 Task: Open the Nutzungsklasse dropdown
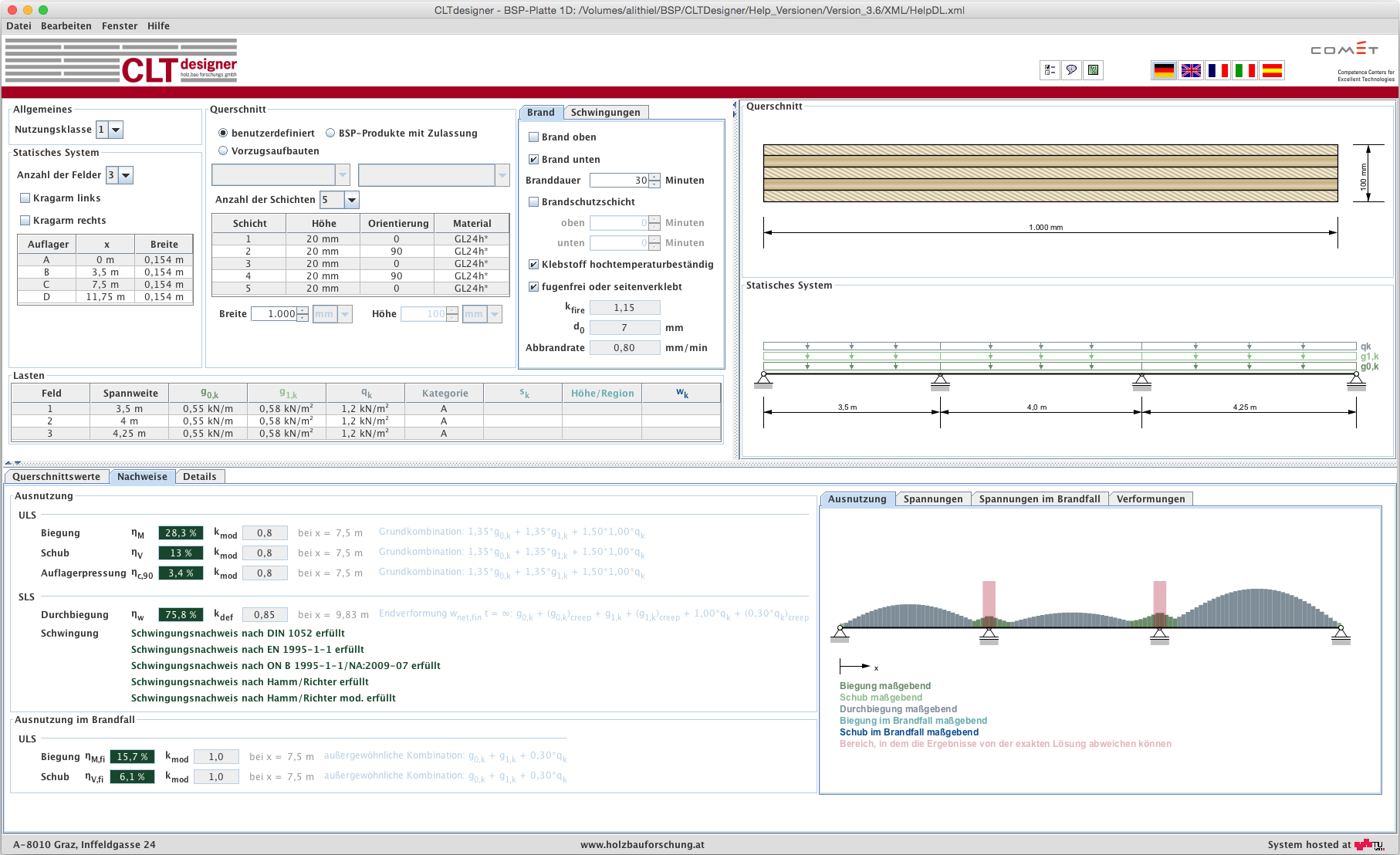[116, 130]
